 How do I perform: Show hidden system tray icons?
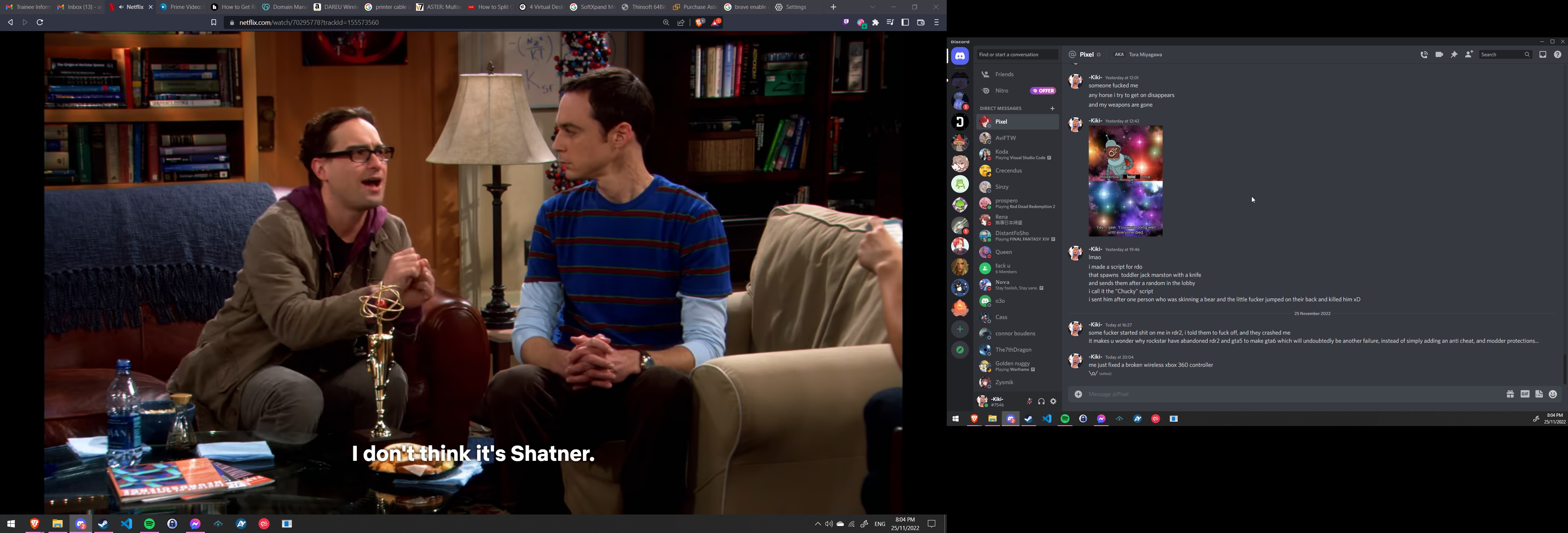pos(818,524)
